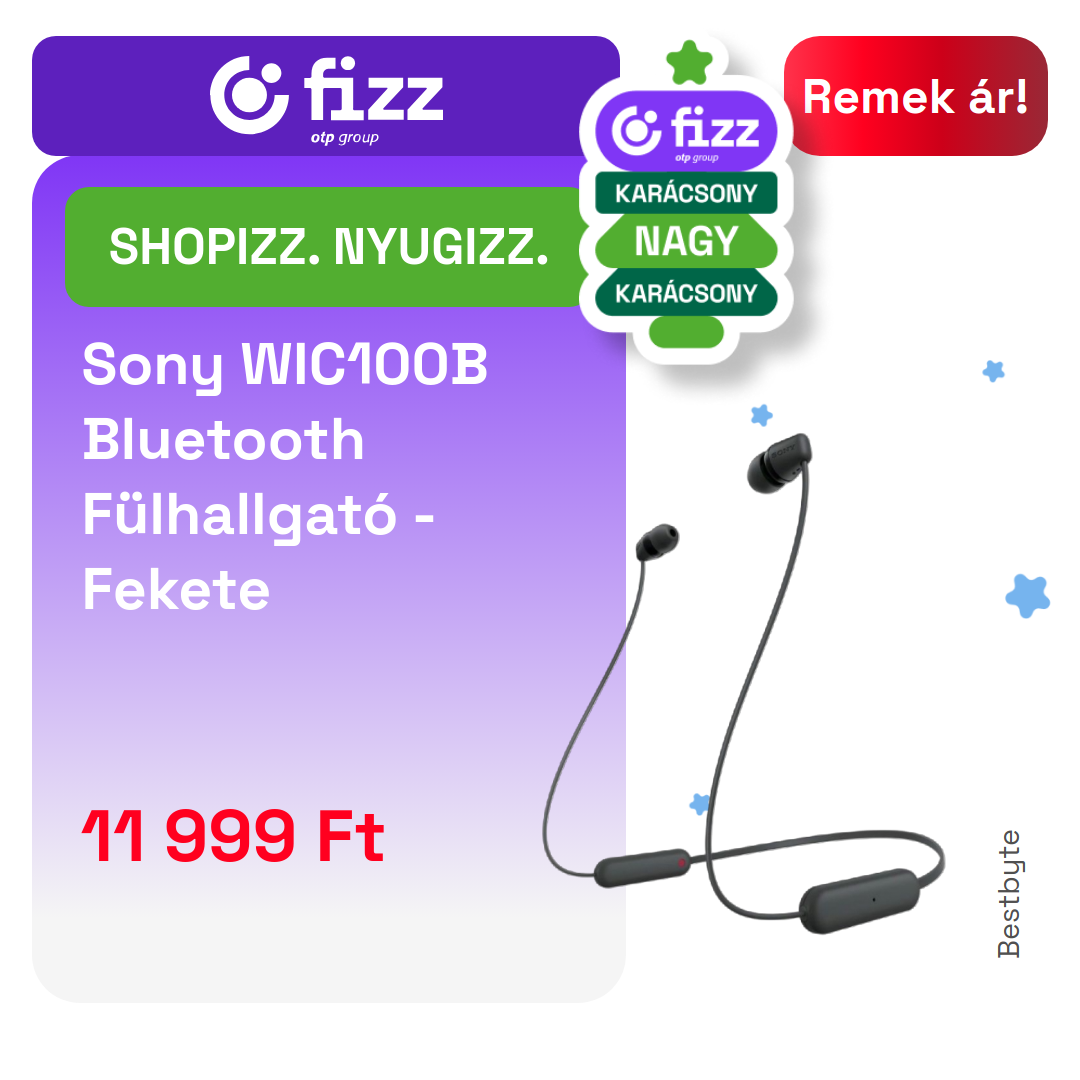This screenshot has width=1080, height=1080.
Task: Click the small blue star near upper earbud
Action: pos(761,415)
